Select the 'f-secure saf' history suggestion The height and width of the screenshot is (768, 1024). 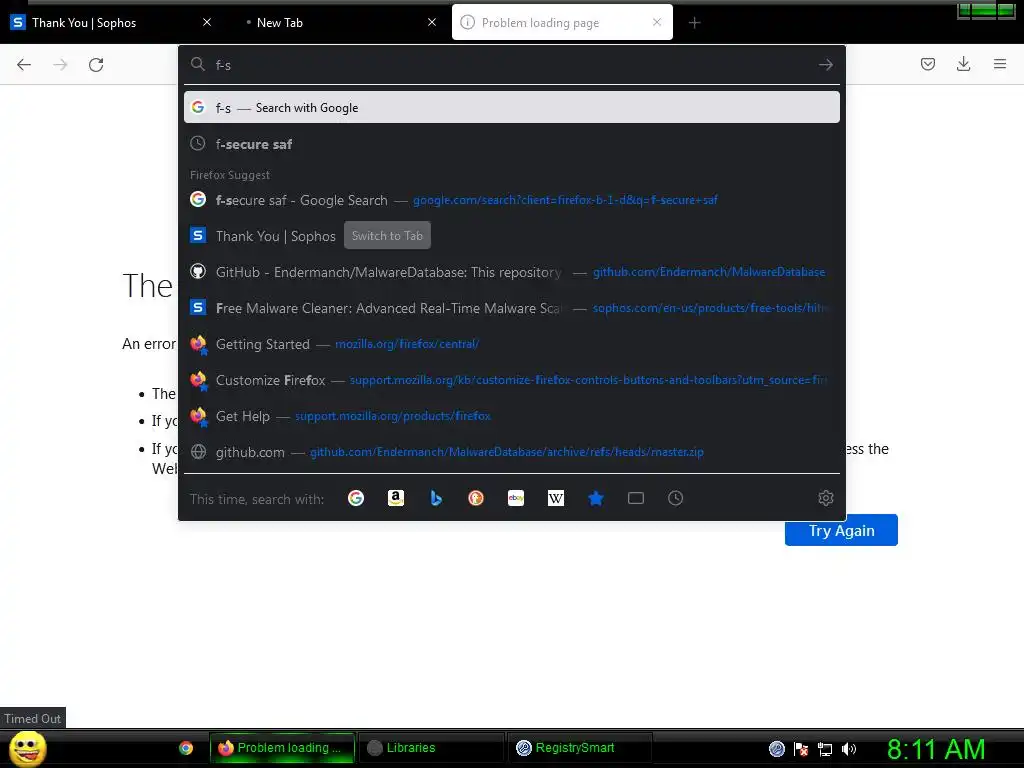click(x=512, y=144)
